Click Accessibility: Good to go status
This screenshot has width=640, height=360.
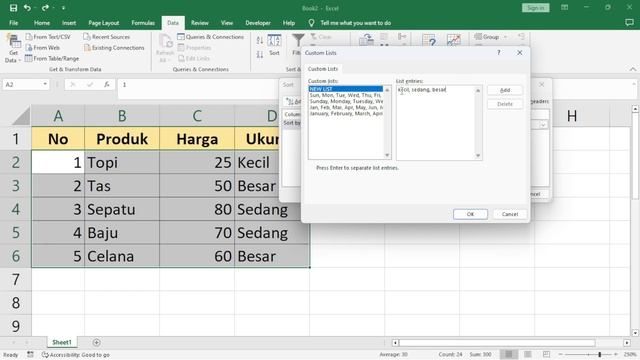(76, 355)
